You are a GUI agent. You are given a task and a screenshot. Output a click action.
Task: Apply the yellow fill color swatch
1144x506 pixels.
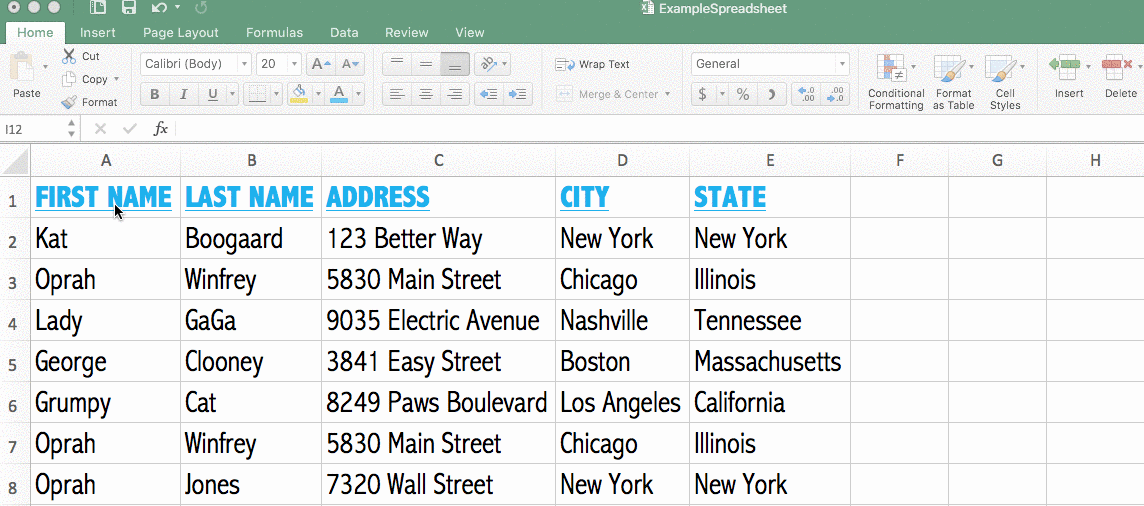click(298, 94)
